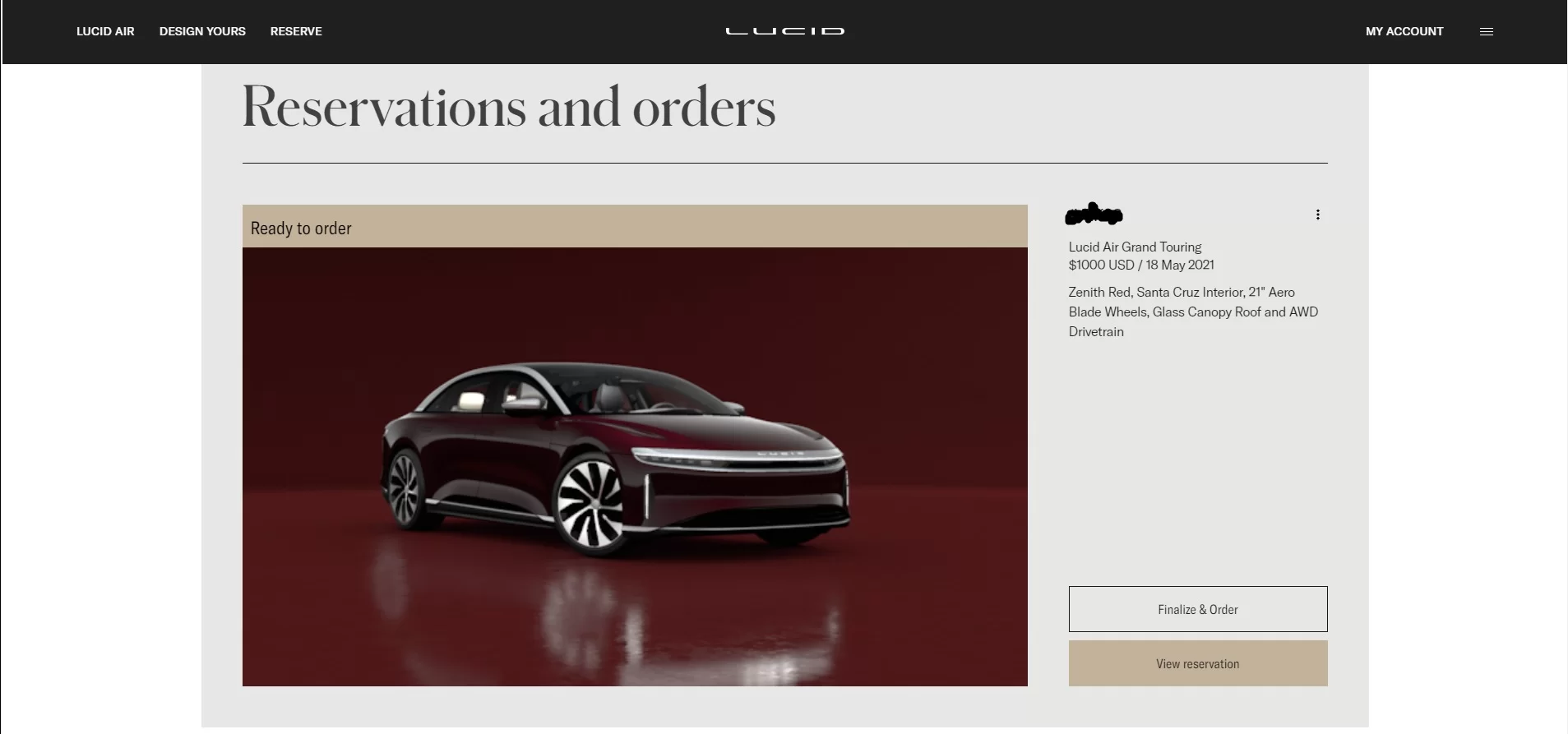Go to the LUCID AIR page

[x=105, y=31]
